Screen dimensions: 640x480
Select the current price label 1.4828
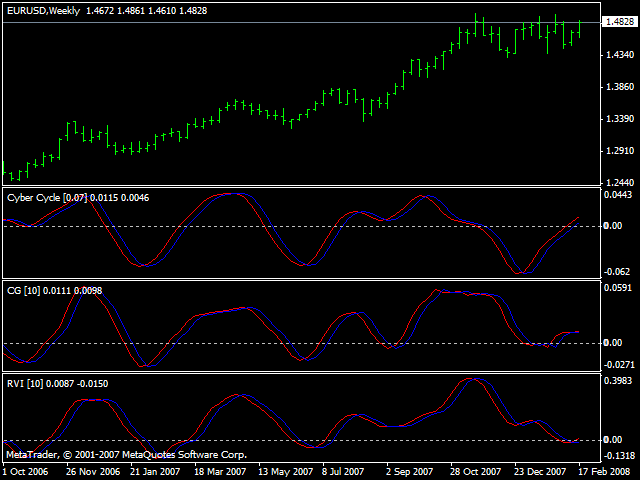tap(620, 22)
